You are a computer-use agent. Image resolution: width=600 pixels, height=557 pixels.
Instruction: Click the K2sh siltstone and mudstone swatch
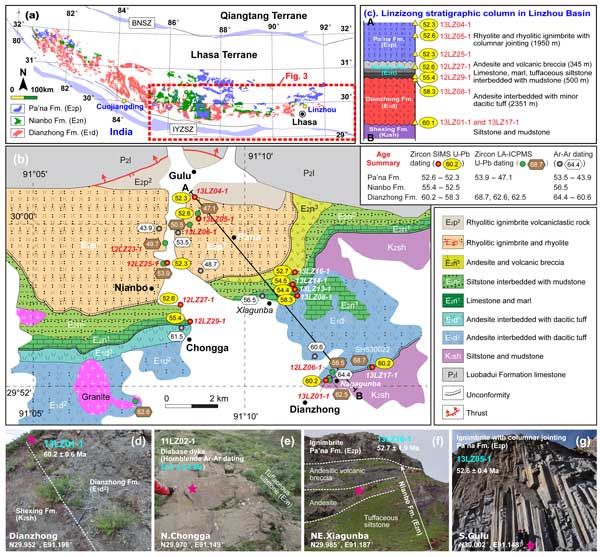pyautogui.click(x=452, y=356)
